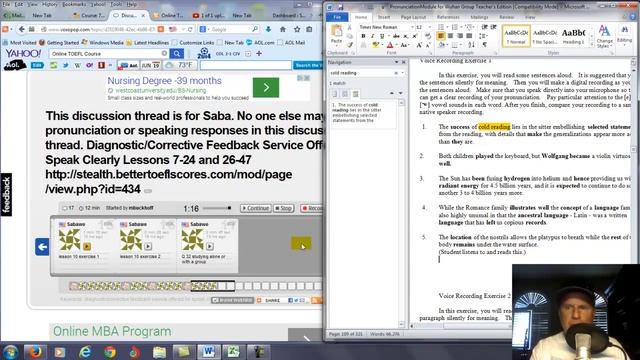Screen dimensions: 640x360
Task: Apply text highlight color in Word
Action: [x=375, y=45]
